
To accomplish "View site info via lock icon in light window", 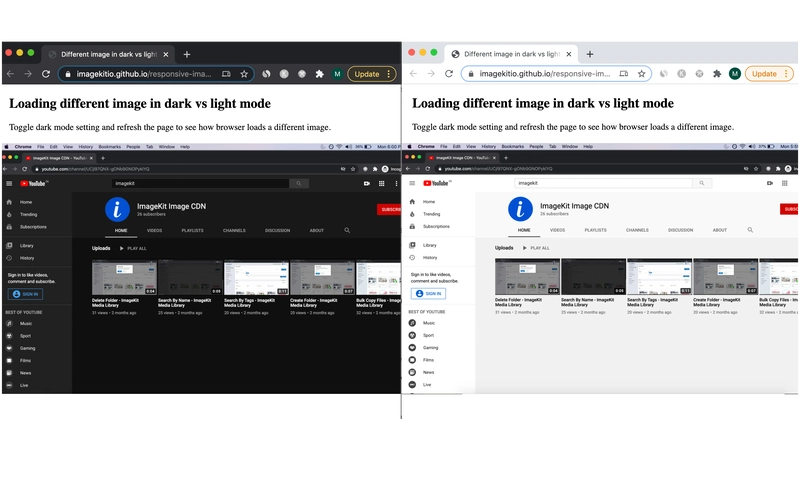I will click(x=470, y=73).
